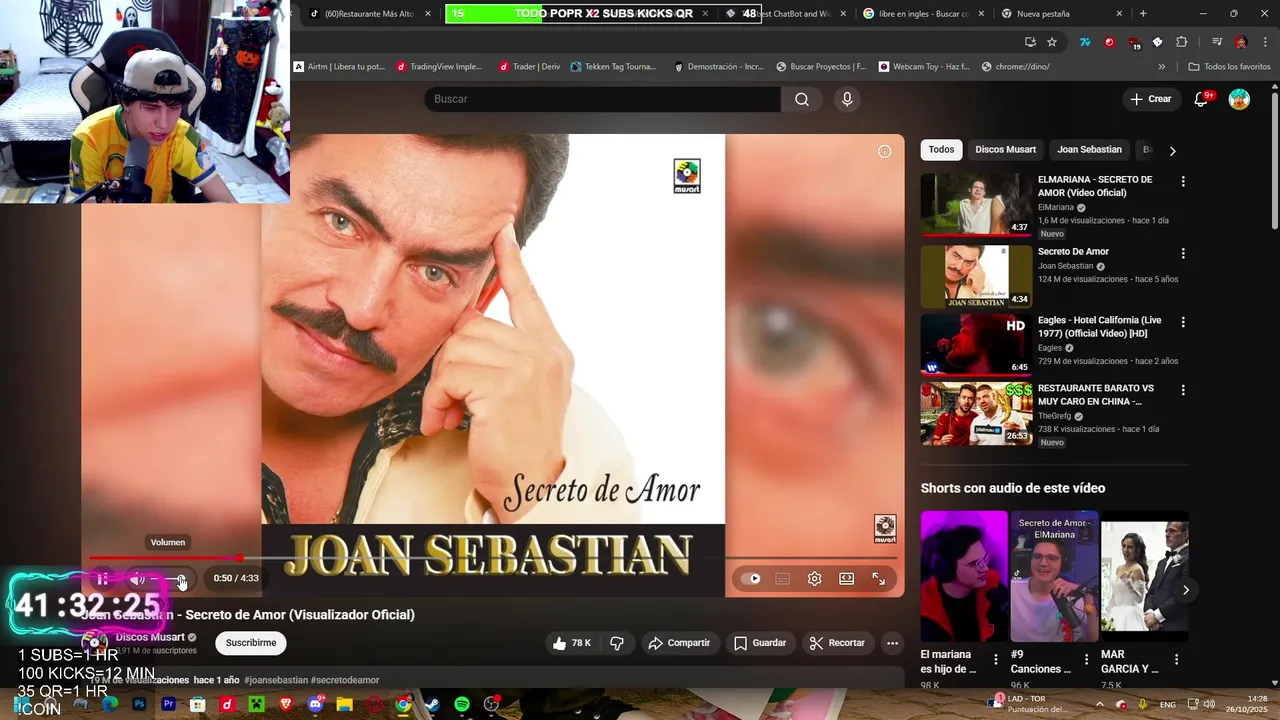Open the media control icon in Chrome toolbar
Image resolution: width=1280 pixels, height=720 pixels.
pos(1216,42)
